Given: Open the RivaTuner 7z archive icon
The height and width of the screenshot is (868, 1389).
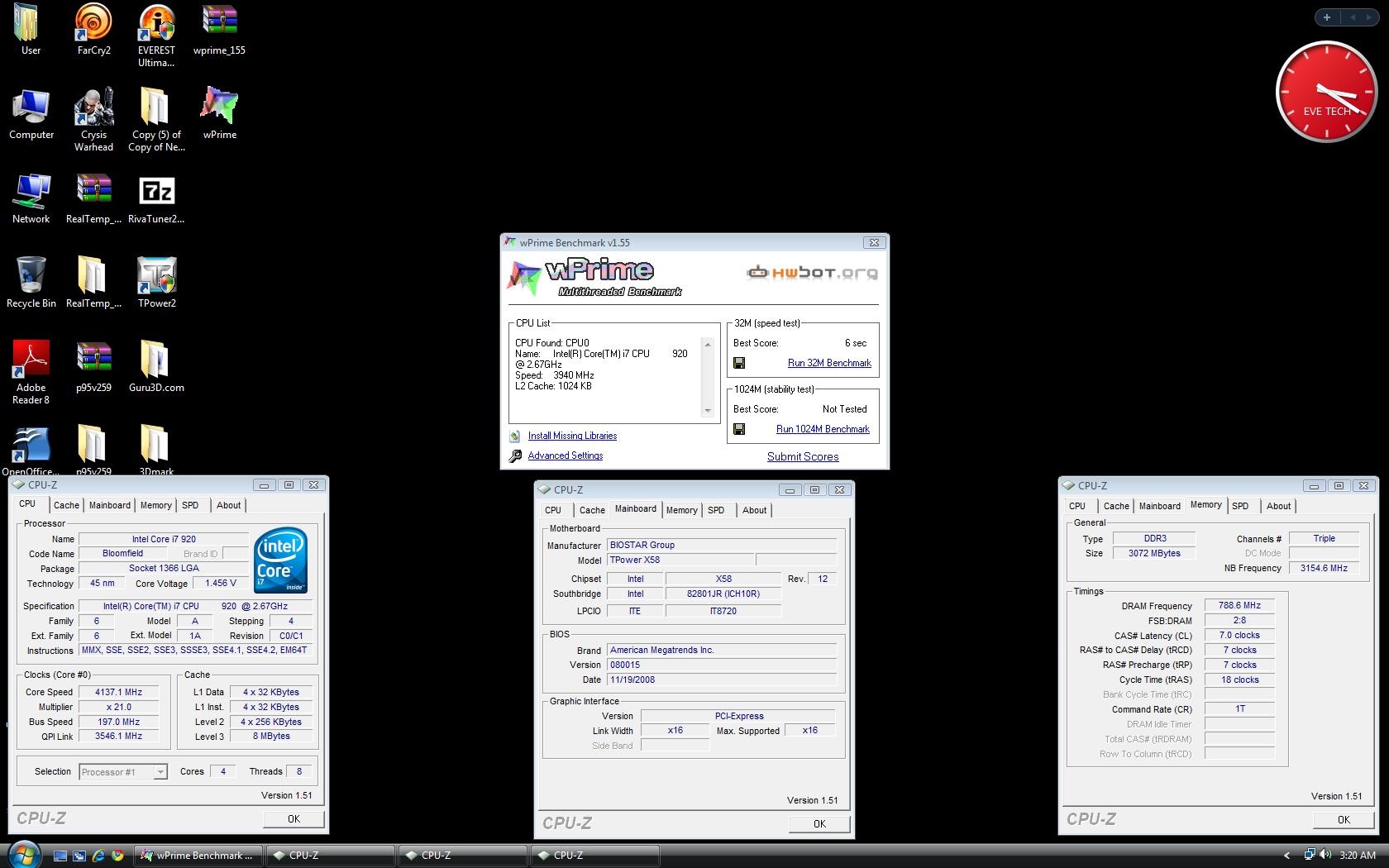Looking at the screenshot, I should (156, 198).
